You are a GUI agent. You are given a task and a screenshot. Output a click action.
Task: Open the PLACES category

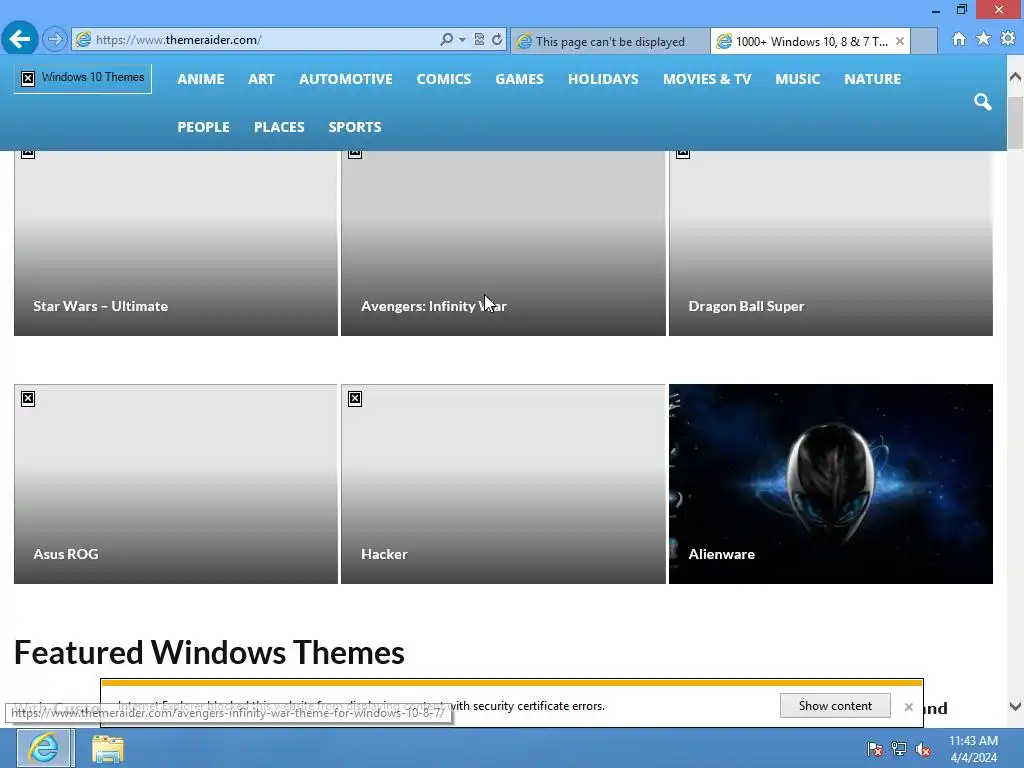[279, 127]
